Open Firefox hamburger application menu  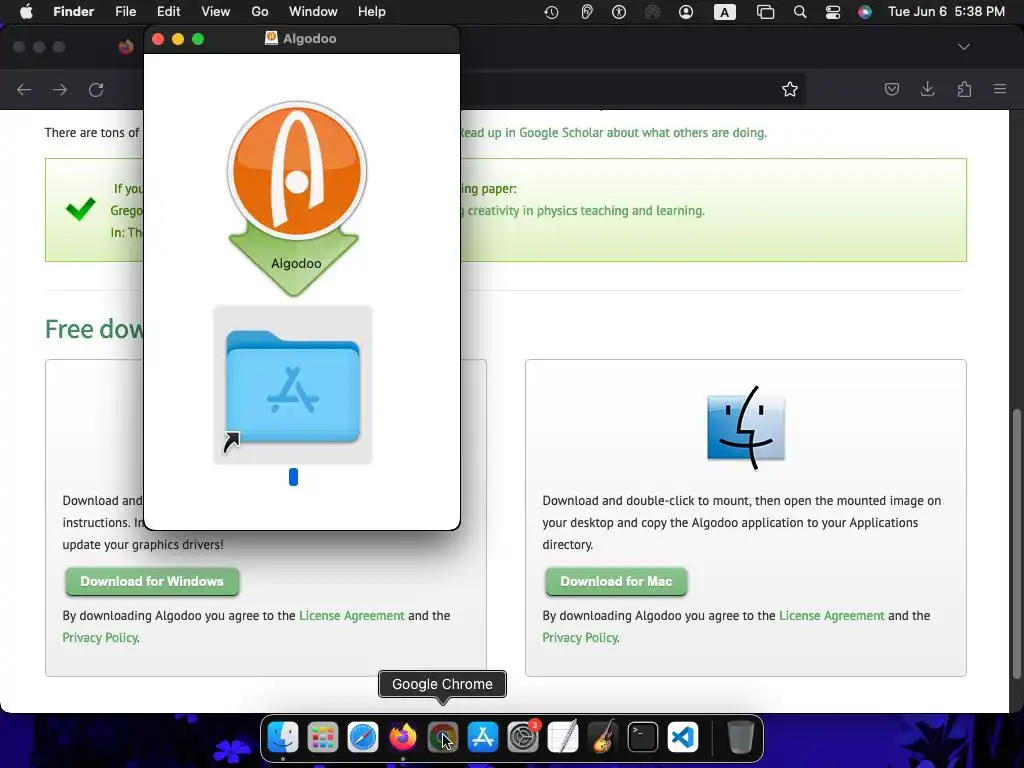(1000, 89)
